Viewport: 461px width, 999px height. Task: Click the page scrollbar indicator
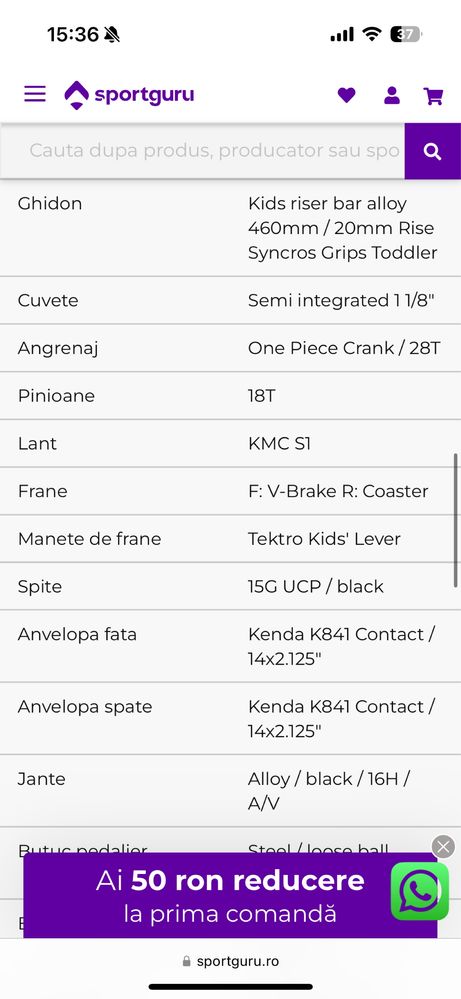pos(455,520)
